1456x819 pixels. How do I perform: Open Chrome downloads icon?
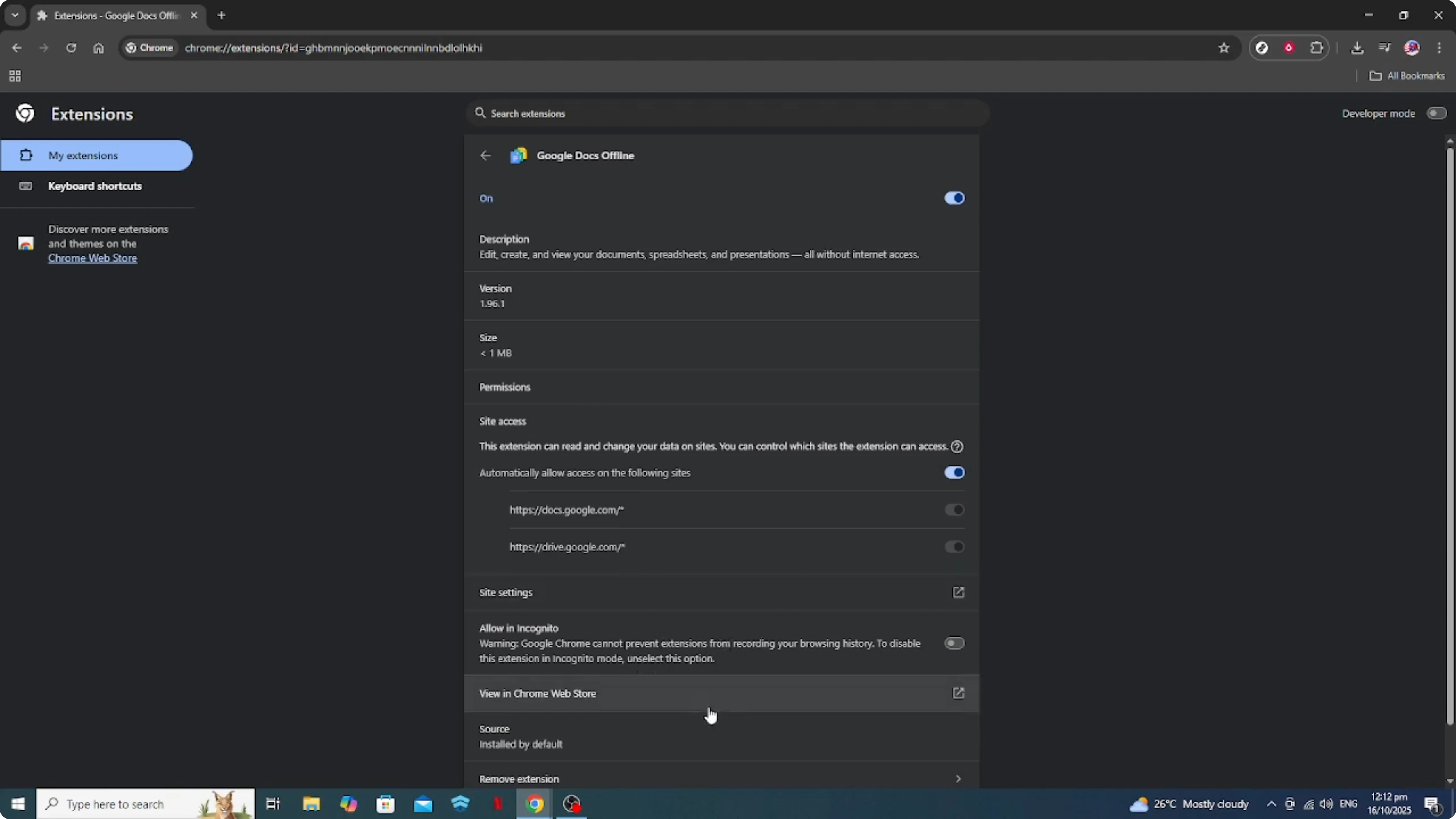tap(1357, 47)
